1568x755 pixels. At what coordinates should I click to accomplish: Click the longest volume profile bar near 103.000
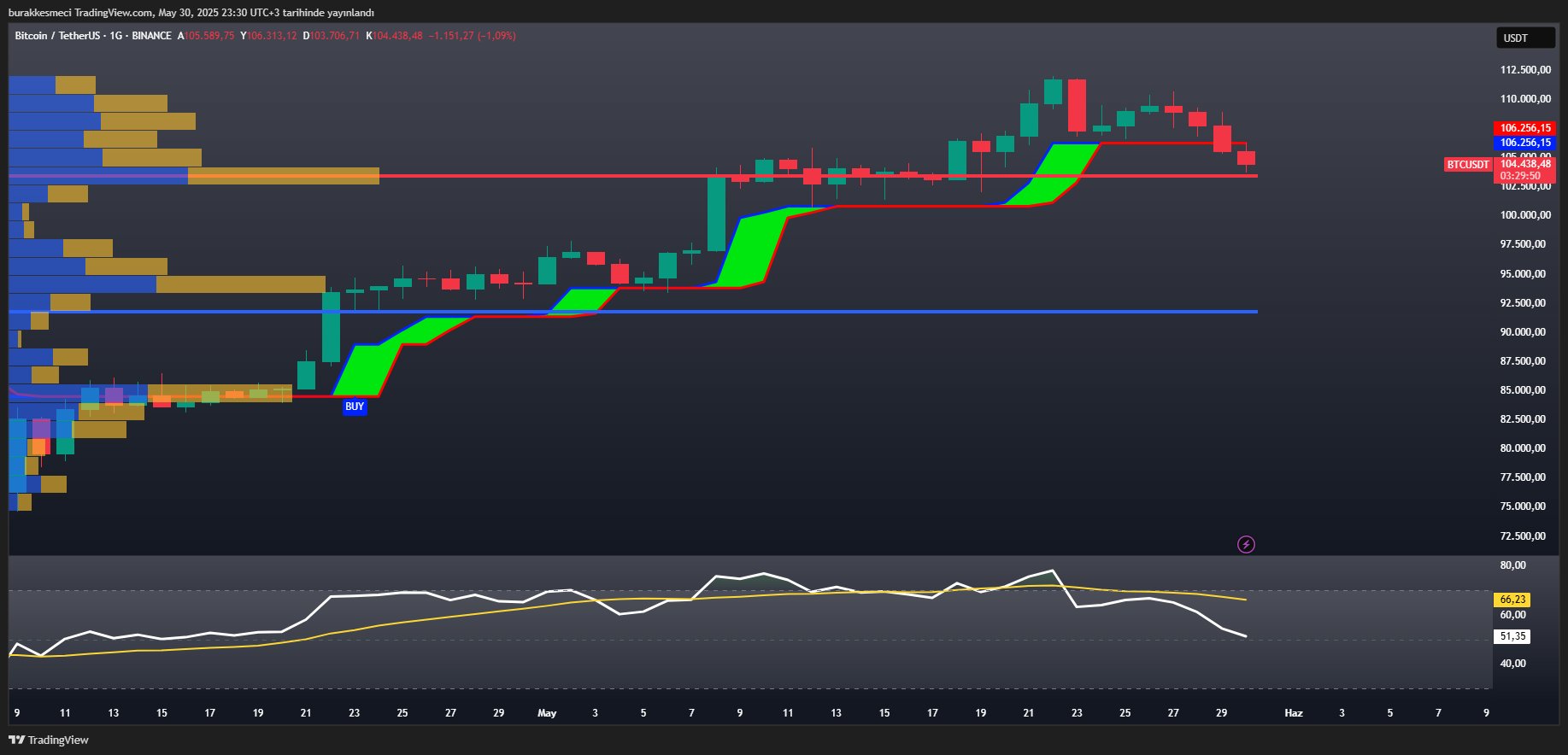[x=194, y=176]
